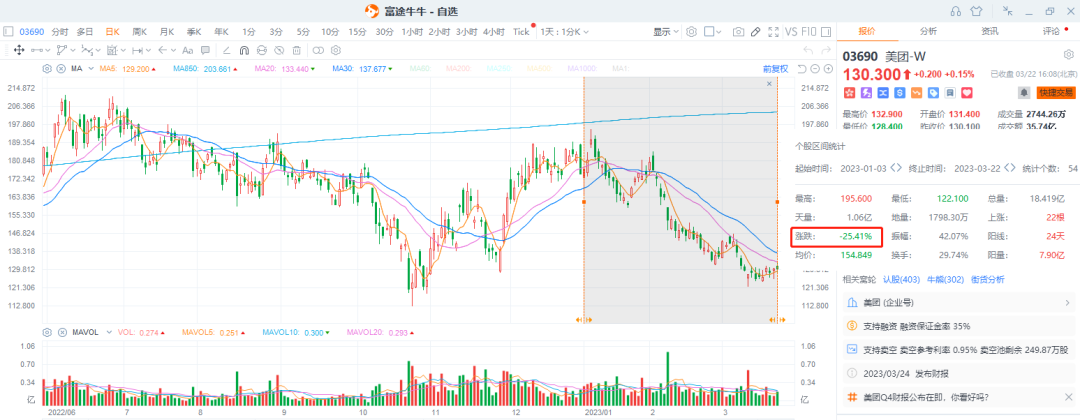The image size is (1080, 420).
Task: Select the wave pattern drawing tool
Action: (87, 50)
